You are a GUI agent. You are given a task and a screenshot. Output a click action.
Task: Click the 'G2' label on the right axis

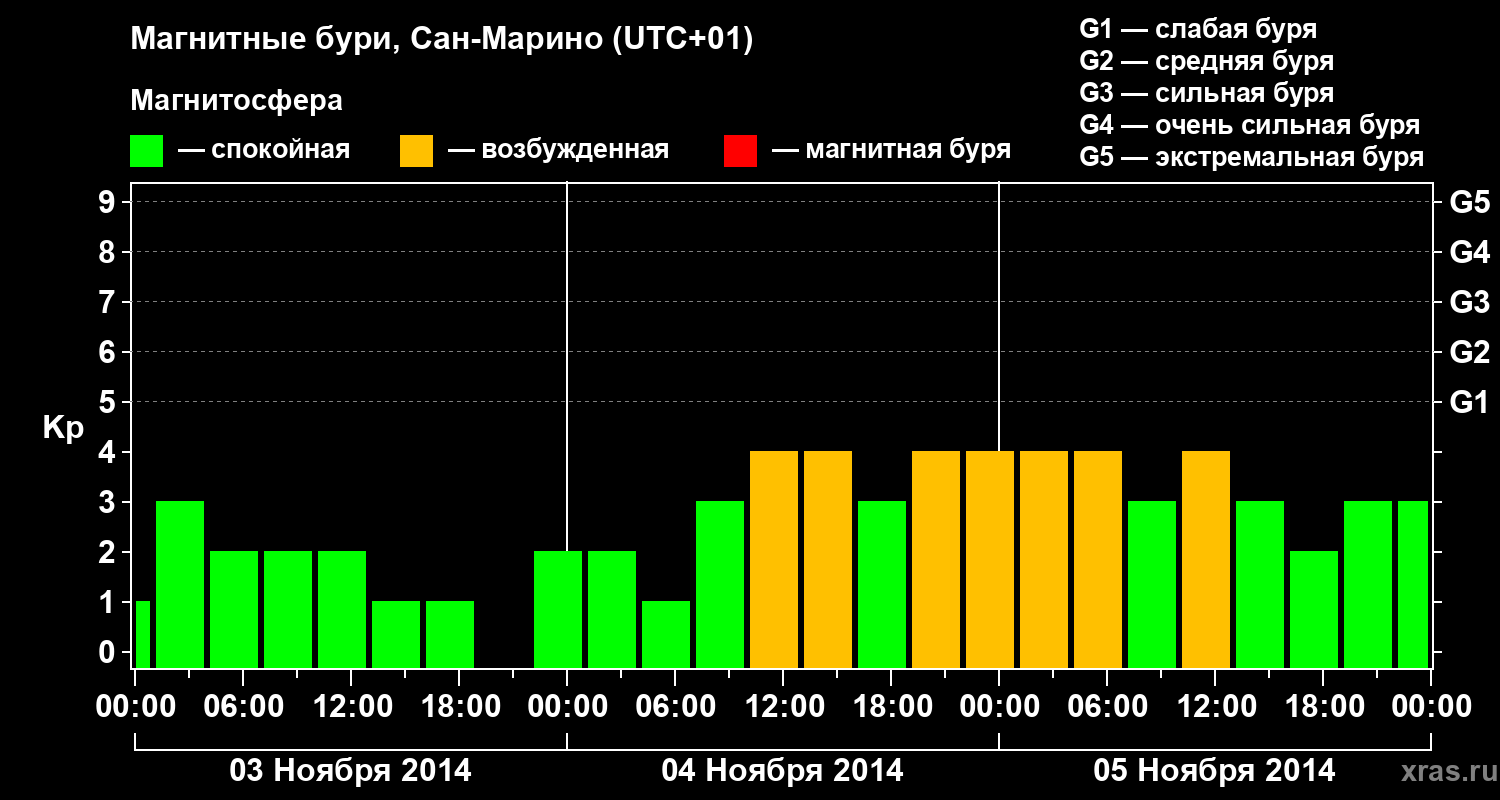point(1469,352)
